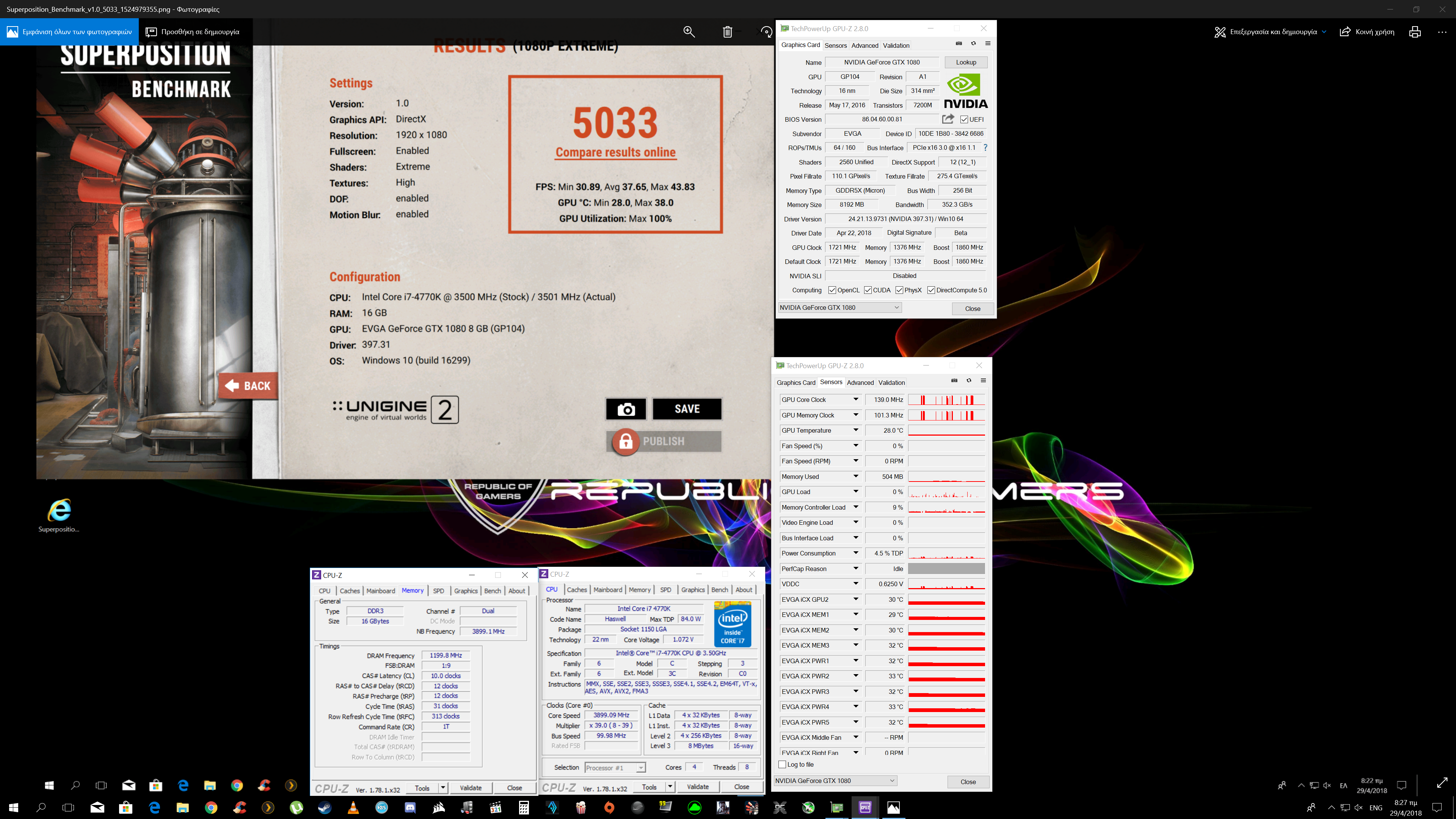Open Mainboard tab in the CPU-Z processor window
Screen dimensions: 1456x819
(607, 590)
